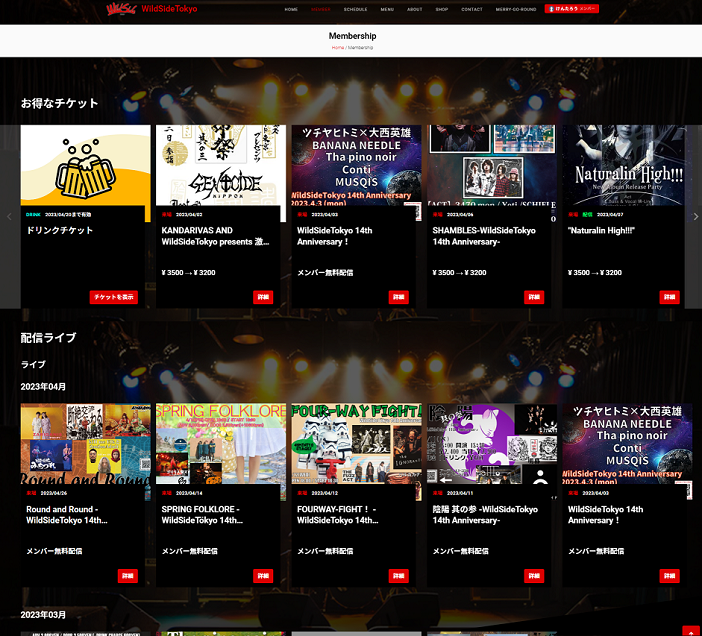Click the 2023年03月 month label

coord(43,615)
